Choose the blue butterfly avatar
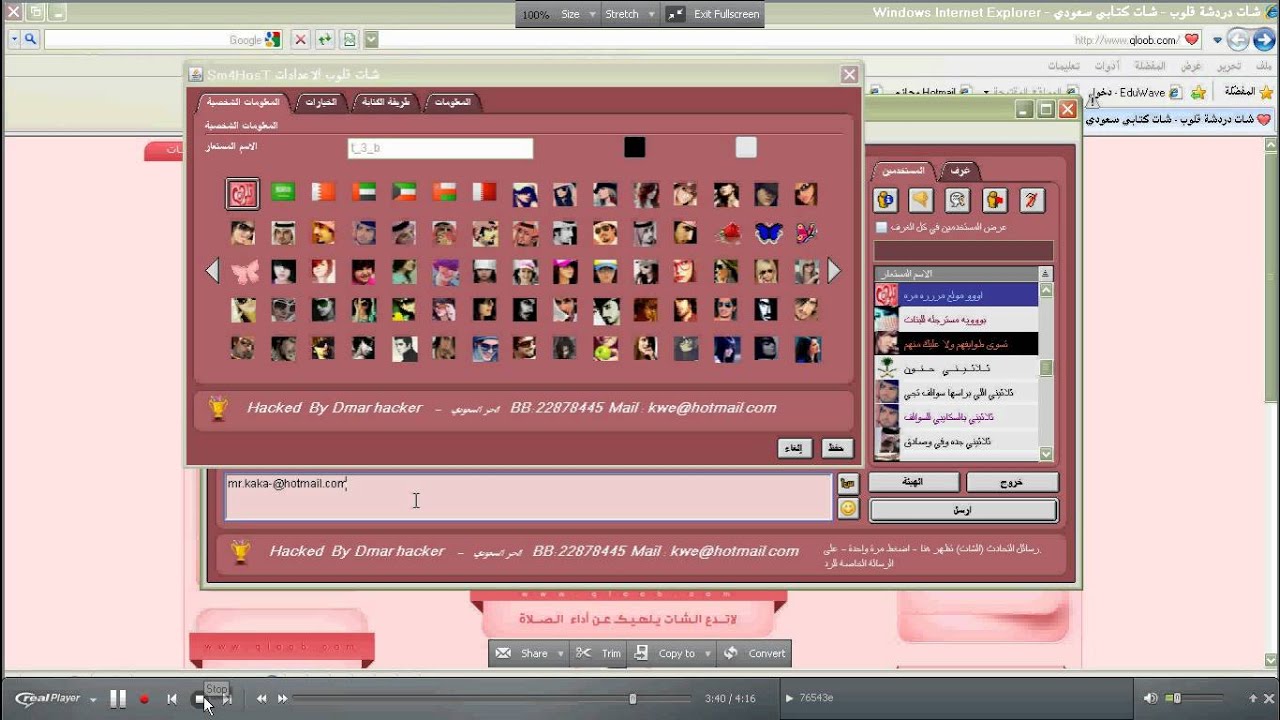The height and width of the screenshot is (720, 1280). (x=767, y=233)
